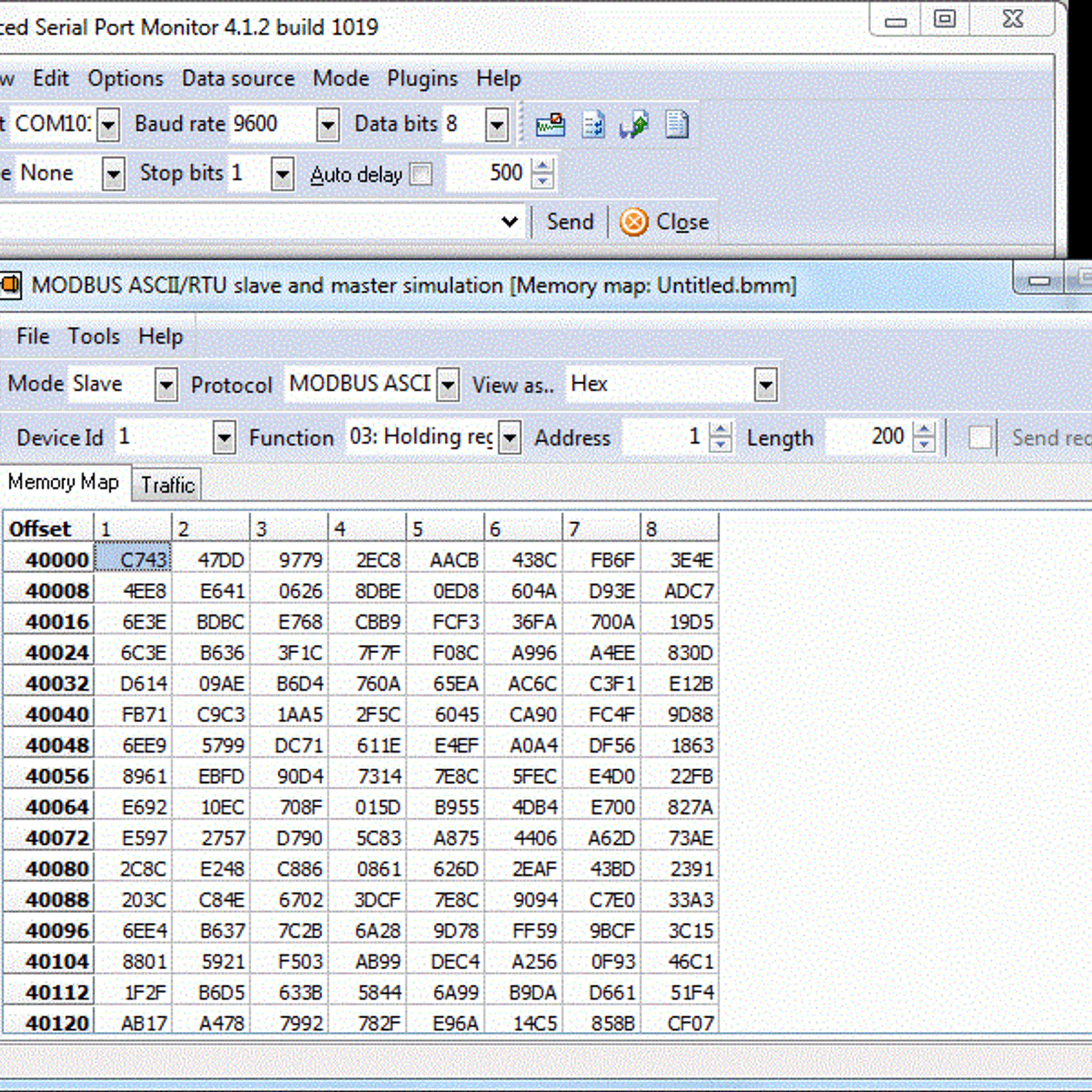Open the View as Hex dropdown
The height and width of the screenshot is (1092, 1092).
tap(766, 385)
